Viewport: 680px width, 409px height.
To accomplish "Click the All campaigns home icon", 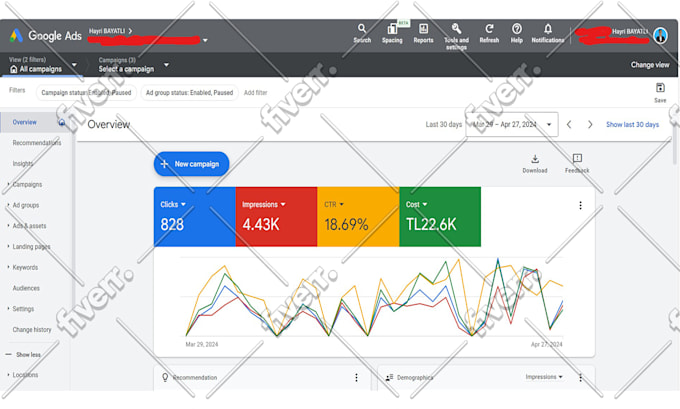I will (x=13, y=69).
